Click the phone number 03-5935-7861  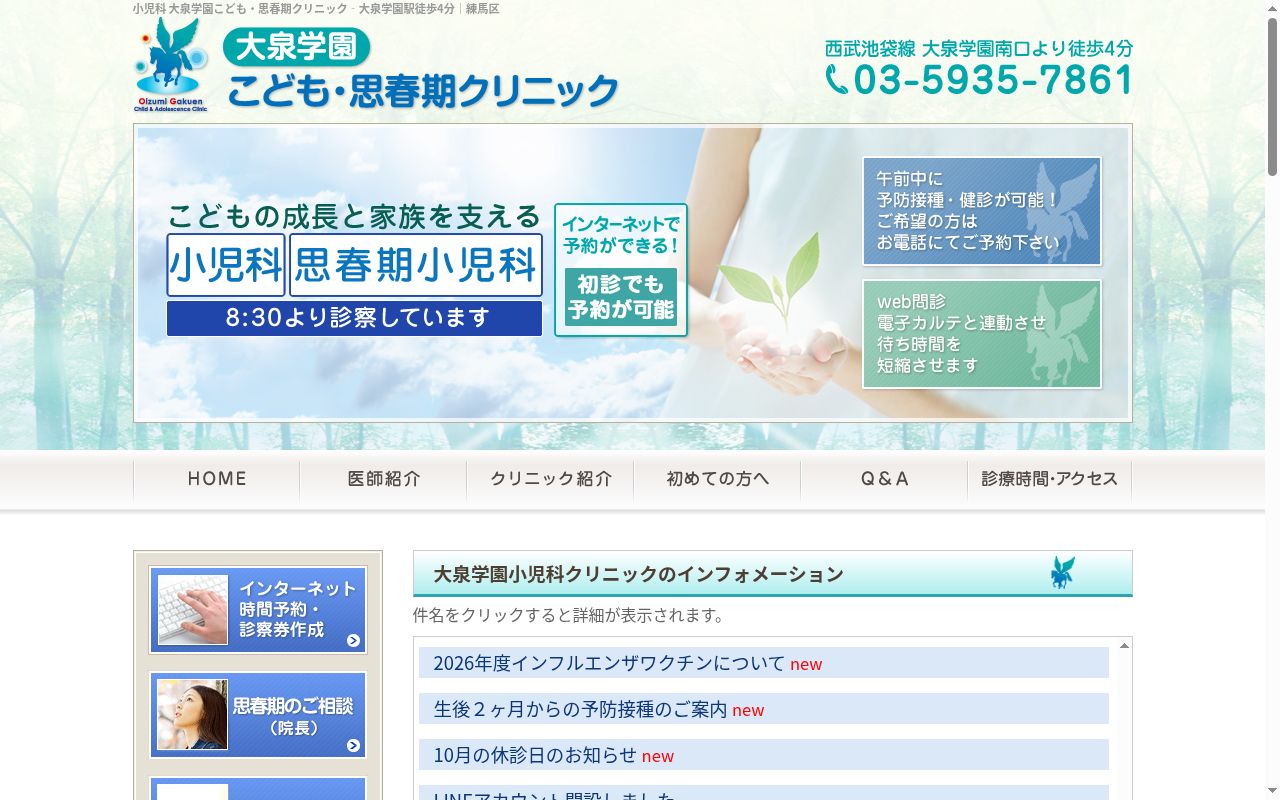[993, 80]
